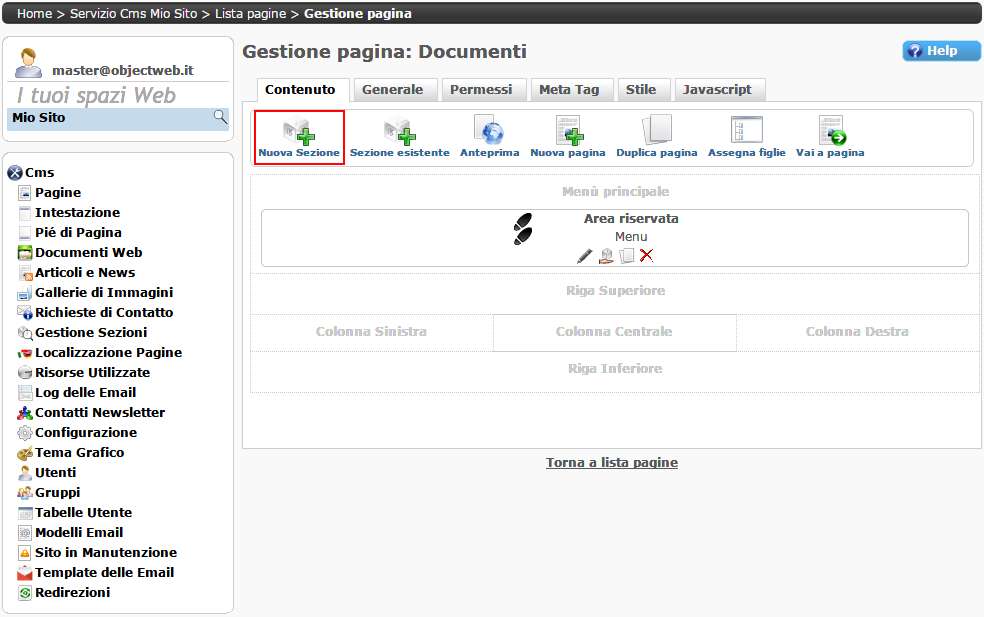Click the Duplica pagina icon
This screenshot has width=984, height=617.
(656, 132)
